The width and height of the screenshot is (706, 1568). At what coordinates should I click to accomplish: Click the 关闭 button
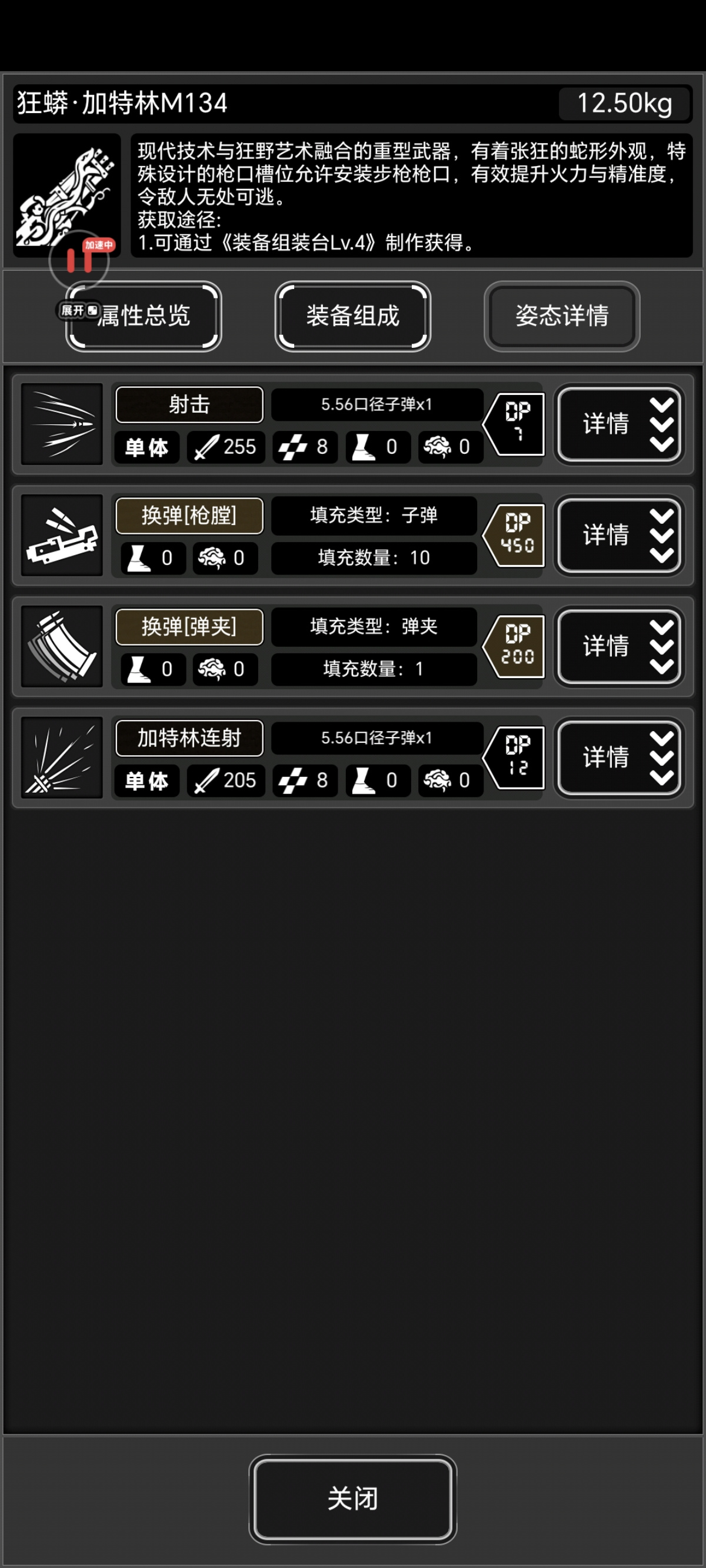point(353,1499)
